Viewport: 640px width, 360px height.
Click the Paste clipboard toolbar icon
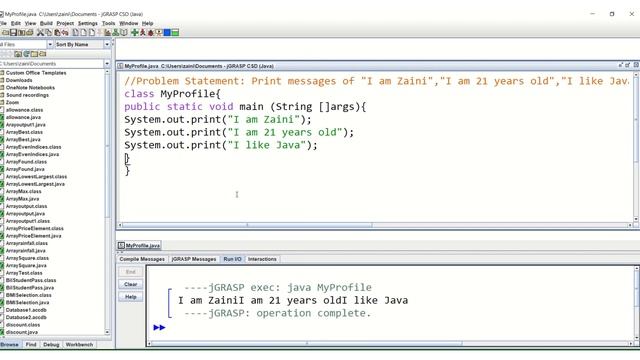57,33
